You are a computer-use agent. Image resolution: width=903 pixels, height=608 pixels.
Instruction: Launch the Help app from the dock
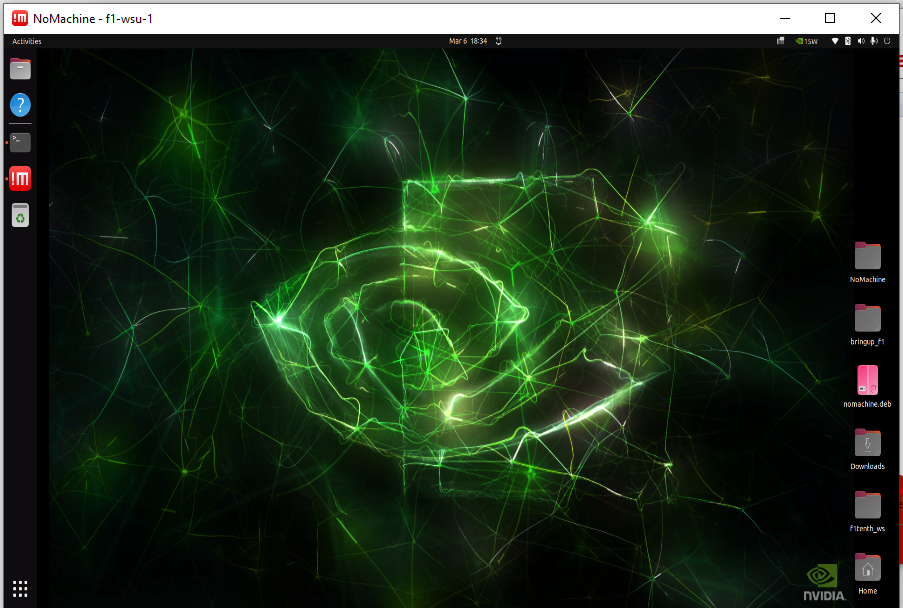coord(20,105)
